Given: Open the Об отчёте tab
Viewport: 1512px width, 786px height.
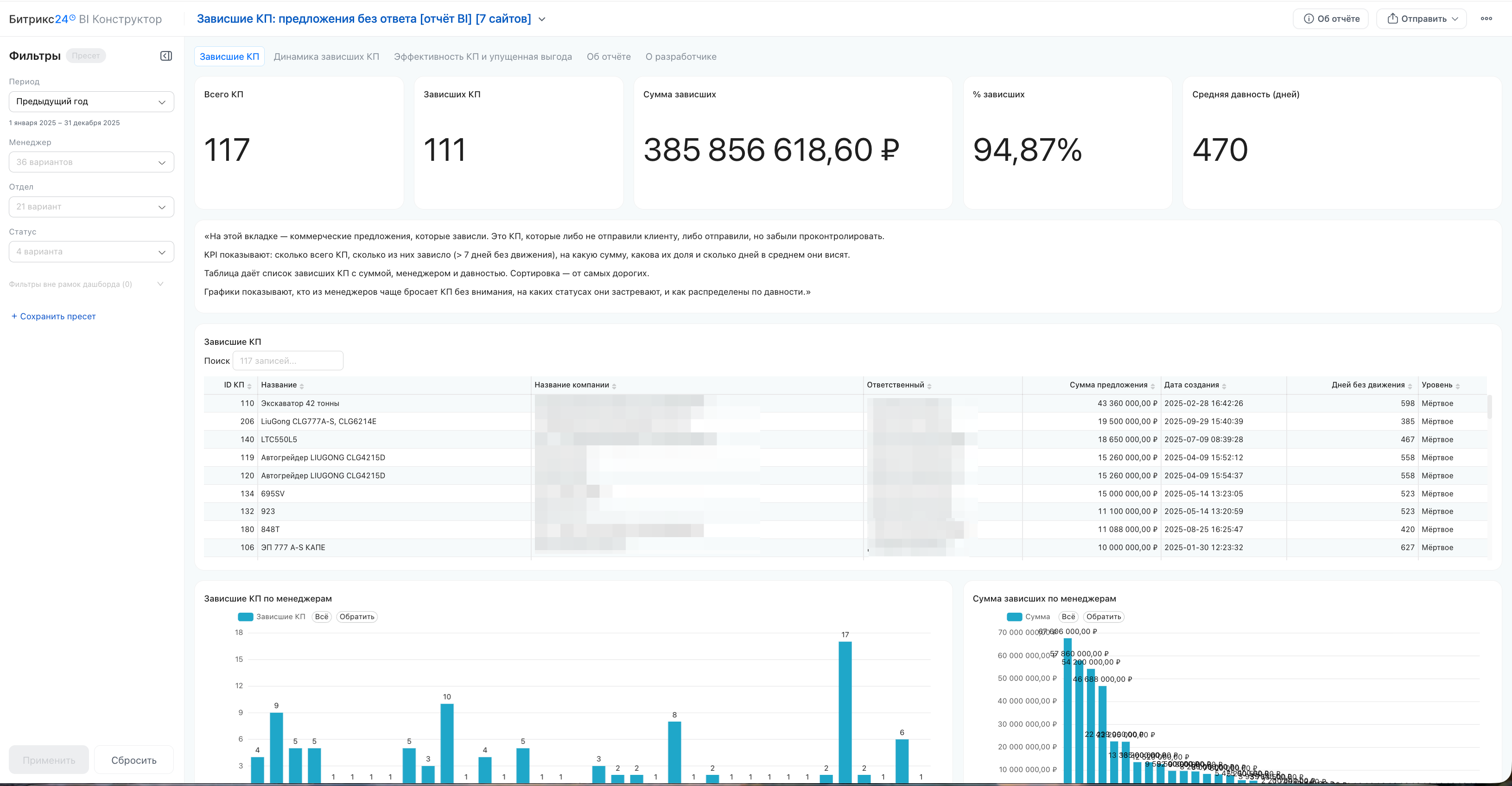Looking at the screenshot, I should coord(609,57).
